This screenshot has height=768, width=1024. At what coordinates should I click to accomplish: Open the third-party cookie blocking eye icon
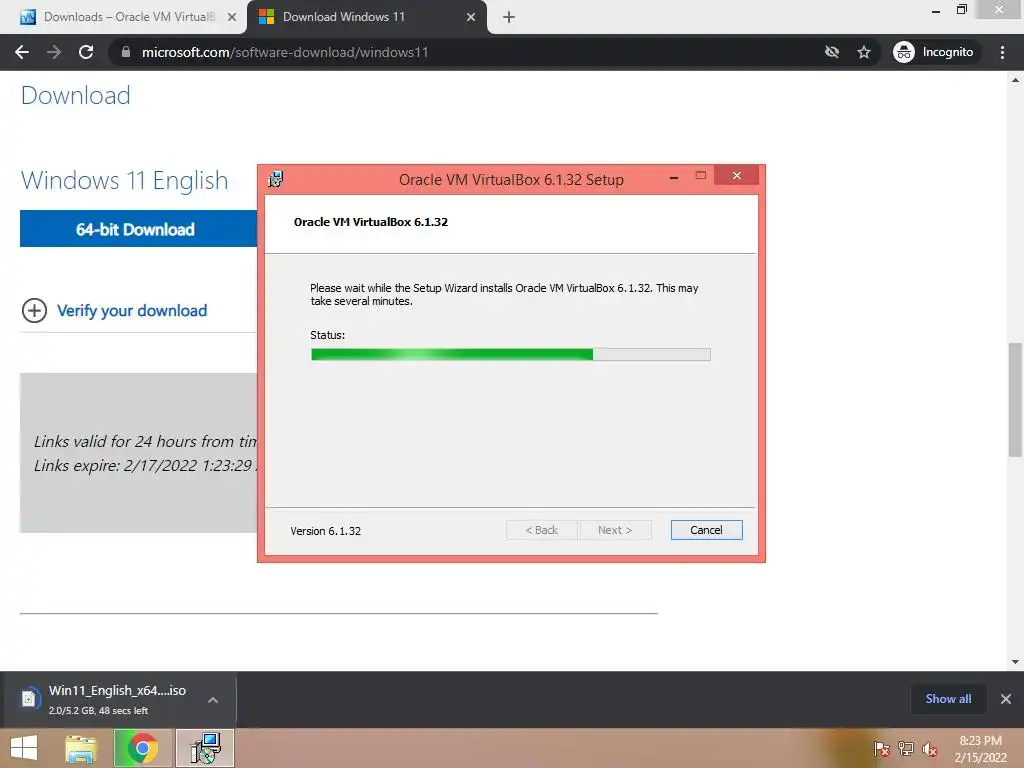(831, 52)
